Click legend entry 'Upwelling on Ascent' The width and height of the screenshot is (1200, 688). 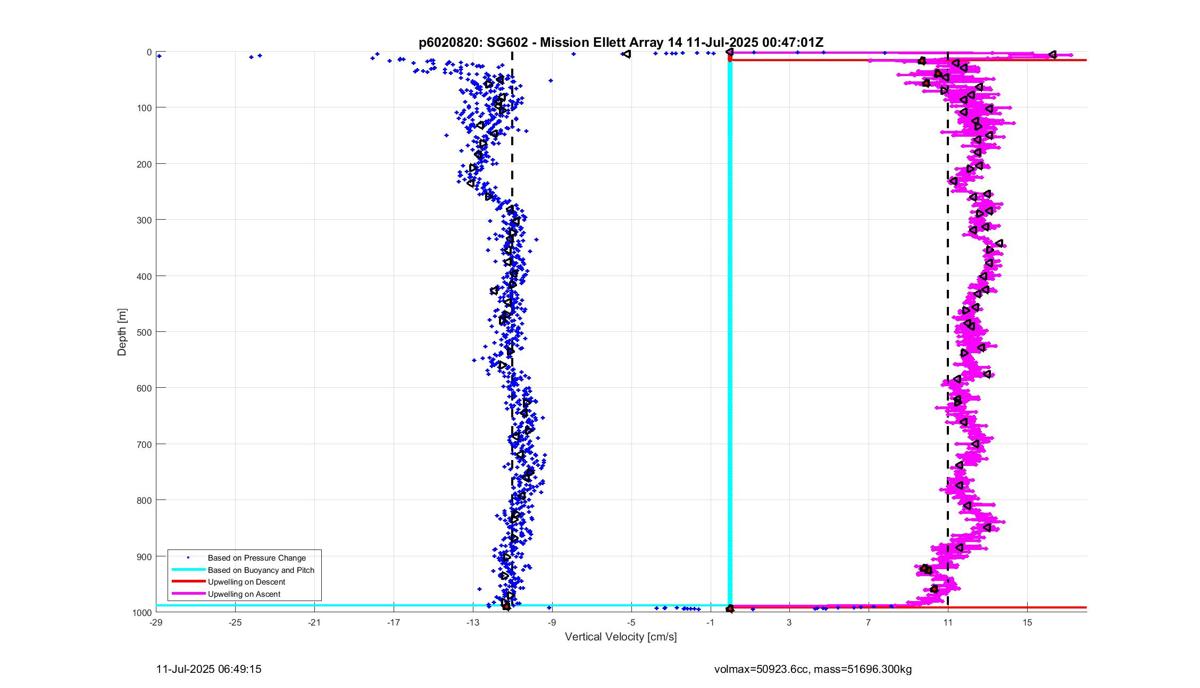click(245, 594)
